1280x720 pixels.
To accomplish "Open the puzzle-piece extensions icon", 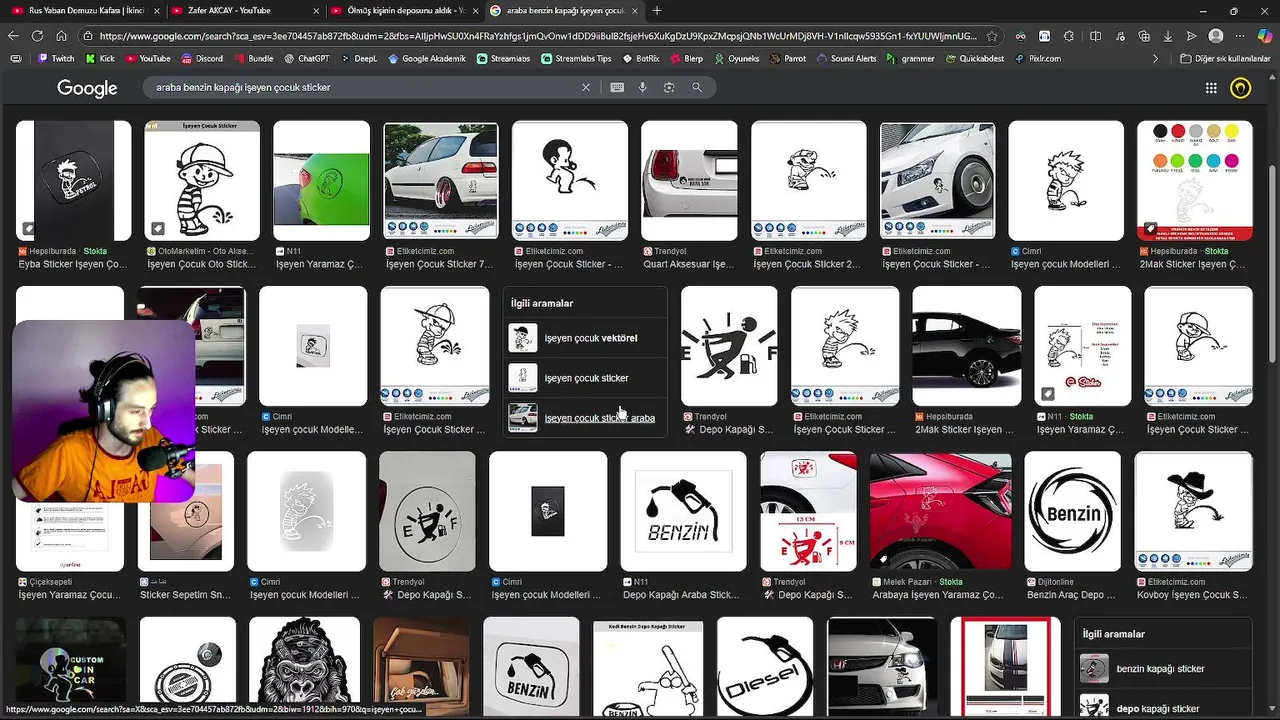I will (1070, 36).
